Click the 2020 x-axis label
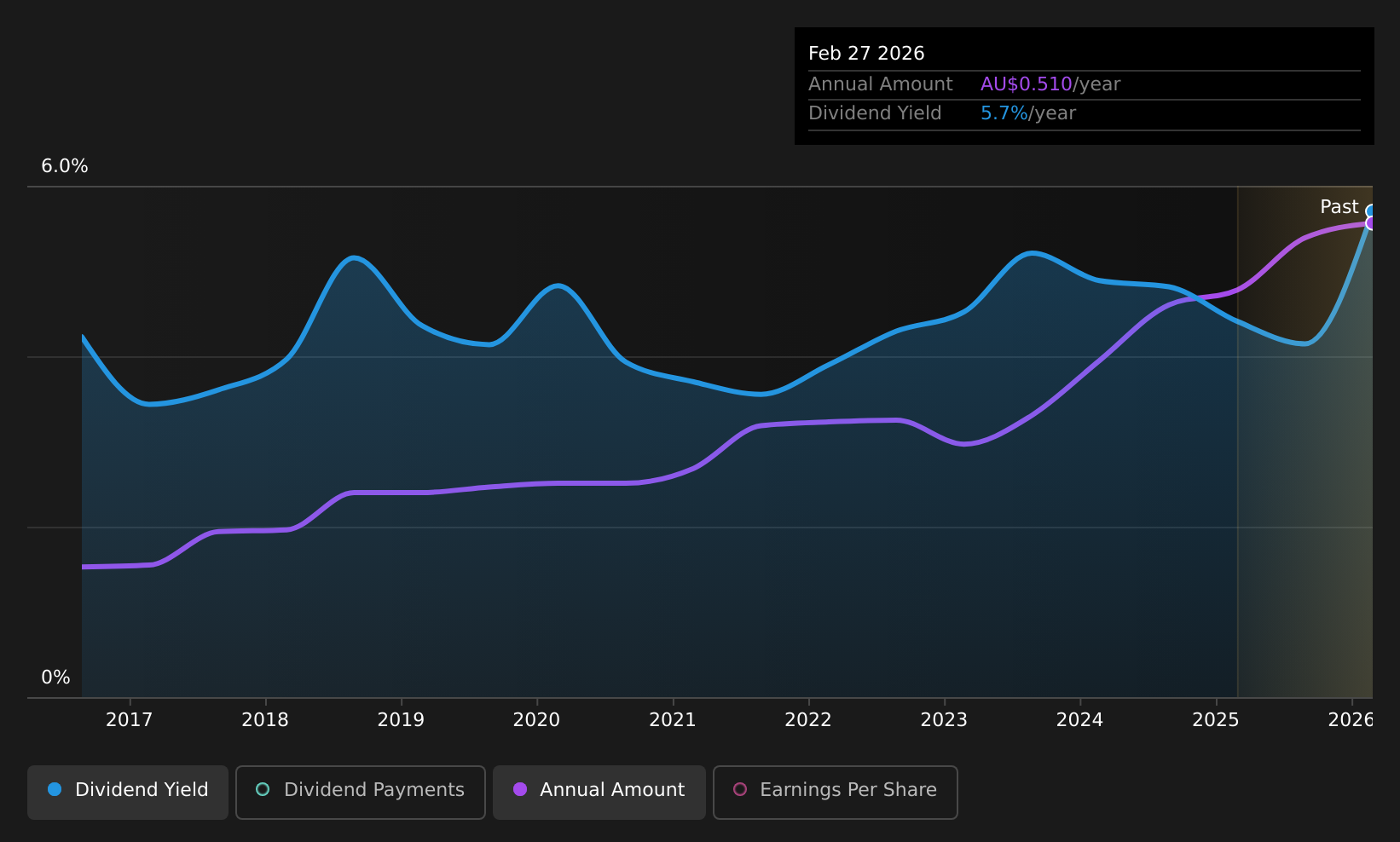 (536, 720)
